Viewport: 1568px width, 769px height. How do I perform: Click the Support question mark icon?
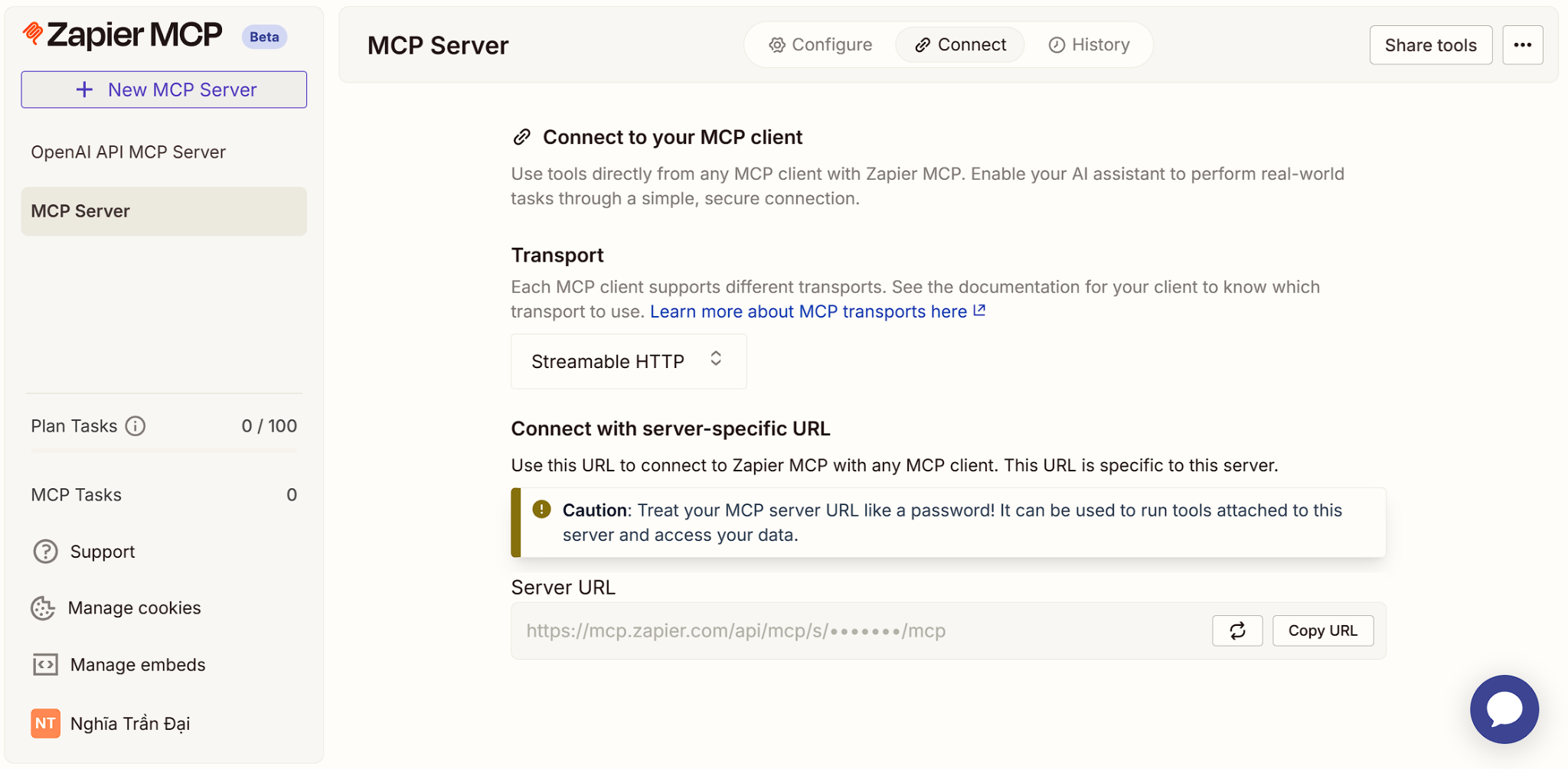45,552
